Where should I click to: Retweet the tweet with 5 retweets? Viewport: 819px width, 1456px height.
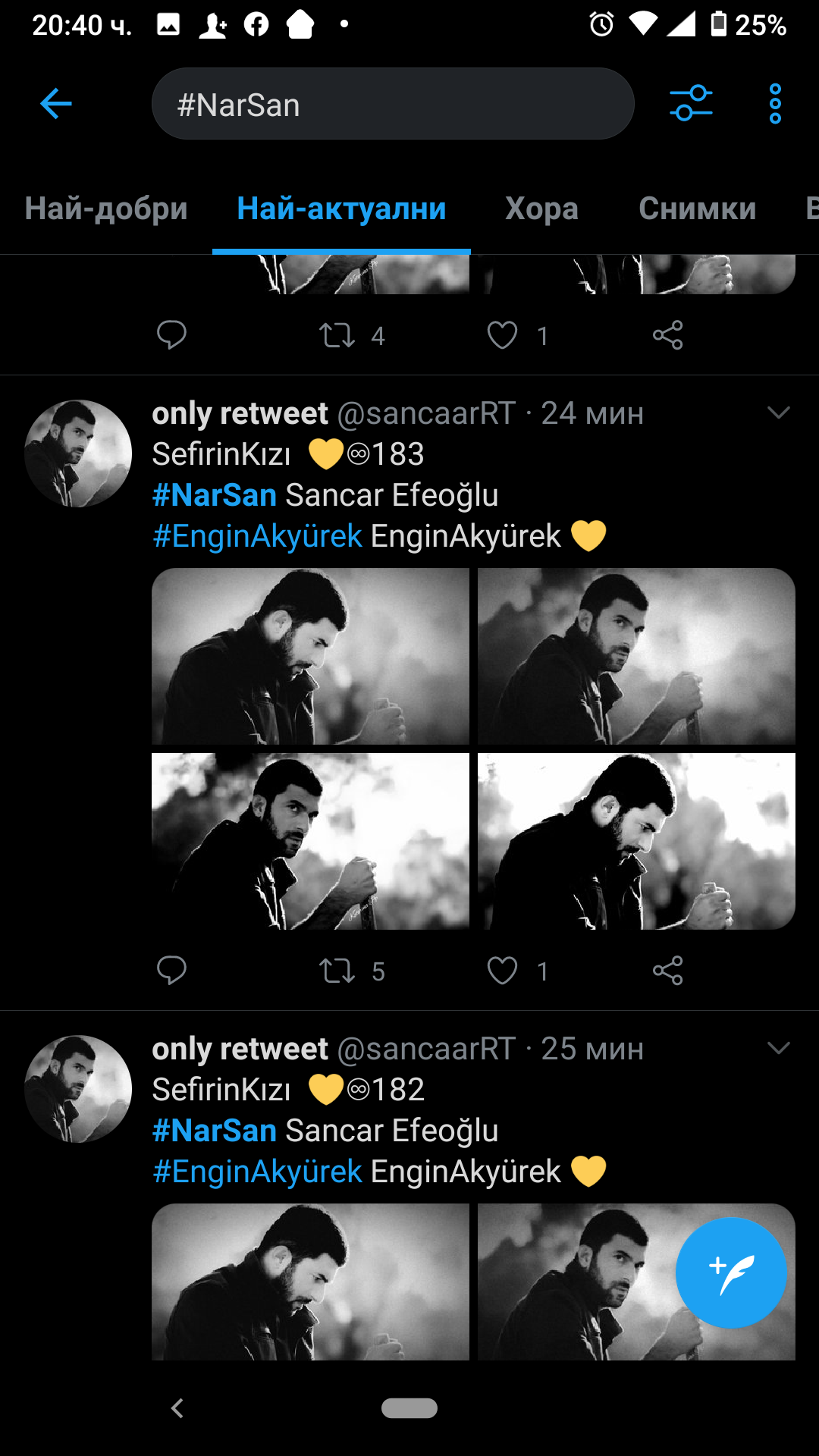pos(337,971)
